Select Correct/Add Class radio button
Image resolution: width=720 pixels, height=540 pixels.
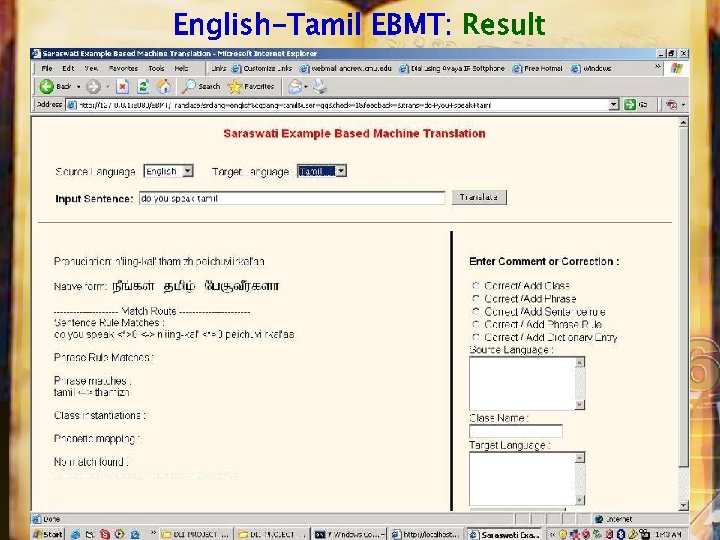pos(476,286)
